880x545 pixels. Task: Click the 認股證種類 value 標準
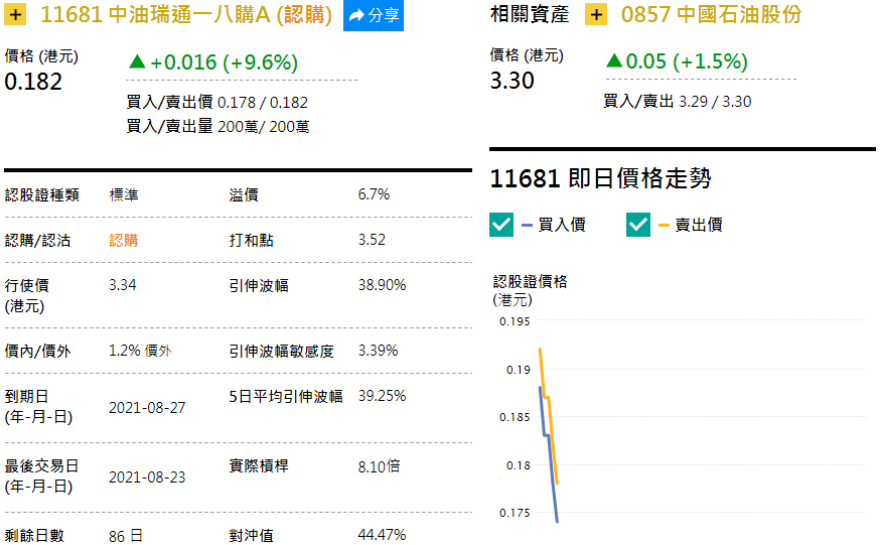[x=123, y=195]
